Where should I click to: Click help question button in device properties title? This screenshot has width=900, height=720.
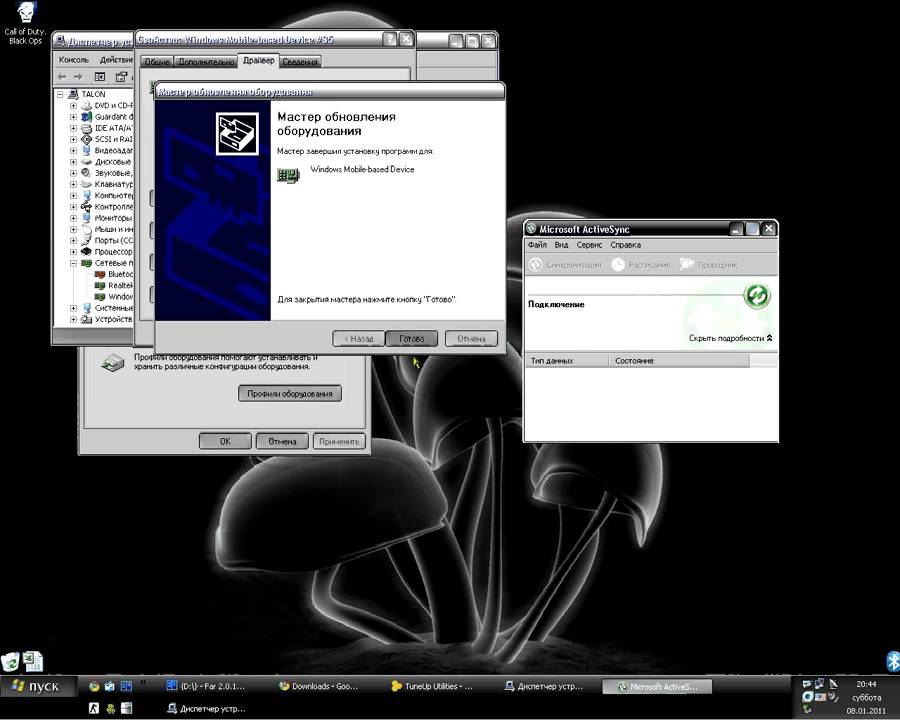pyautogui.click(x=390, y=39)
